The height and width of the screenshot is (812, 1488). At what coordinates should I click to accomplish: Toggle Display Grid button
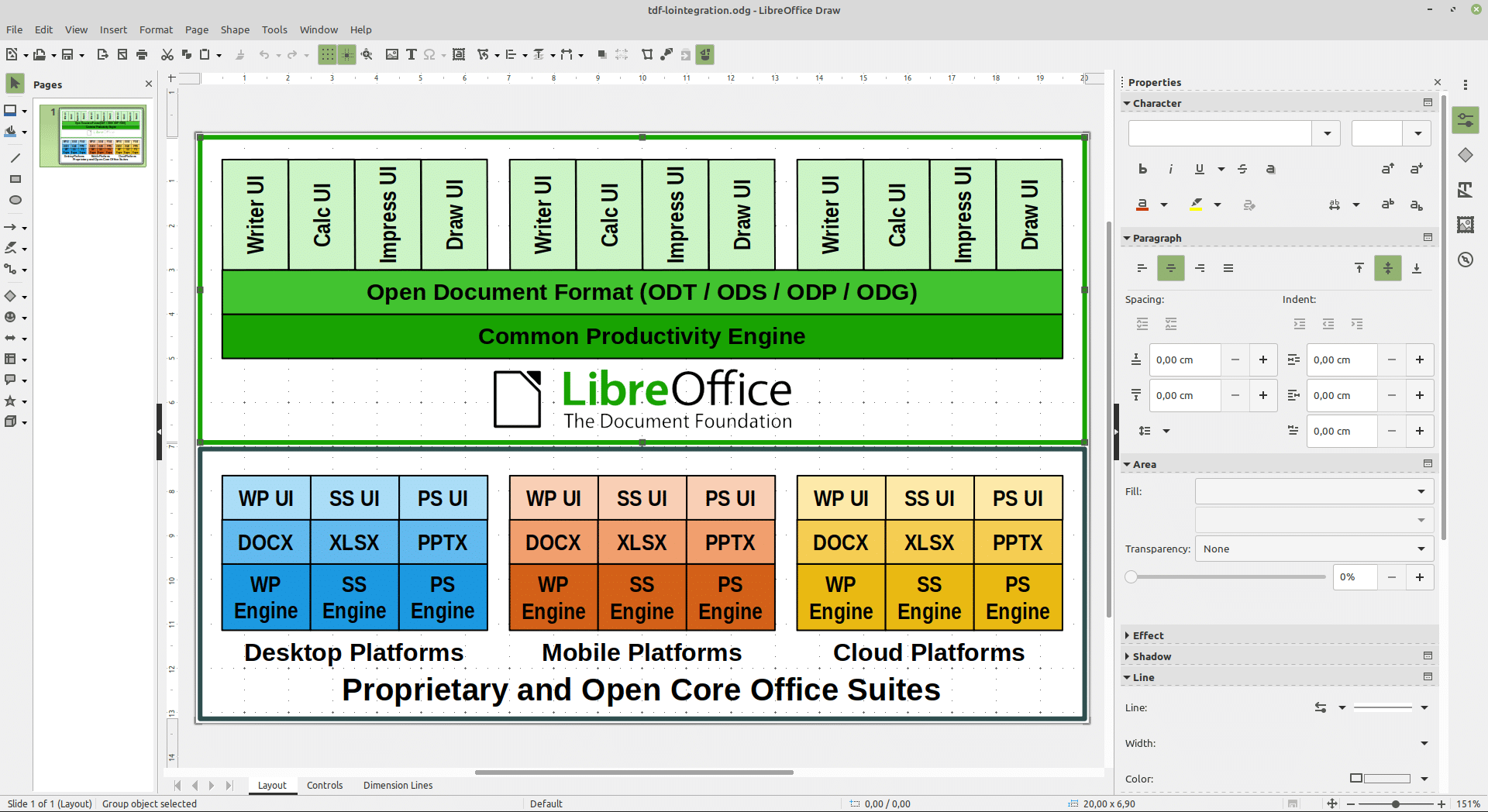[327, 54]
